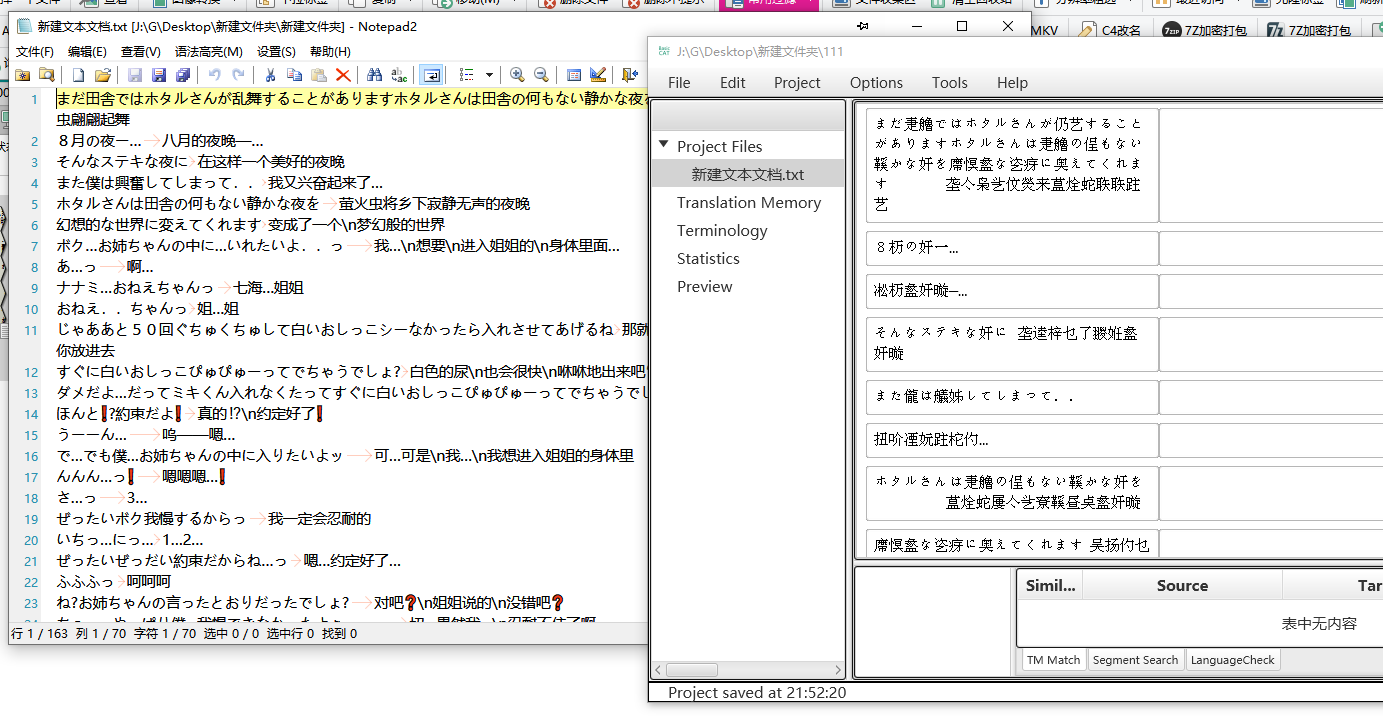1383x728 pixels.
Task: Paste clipboard contents via the toolbar
Action: click(322, 74)
